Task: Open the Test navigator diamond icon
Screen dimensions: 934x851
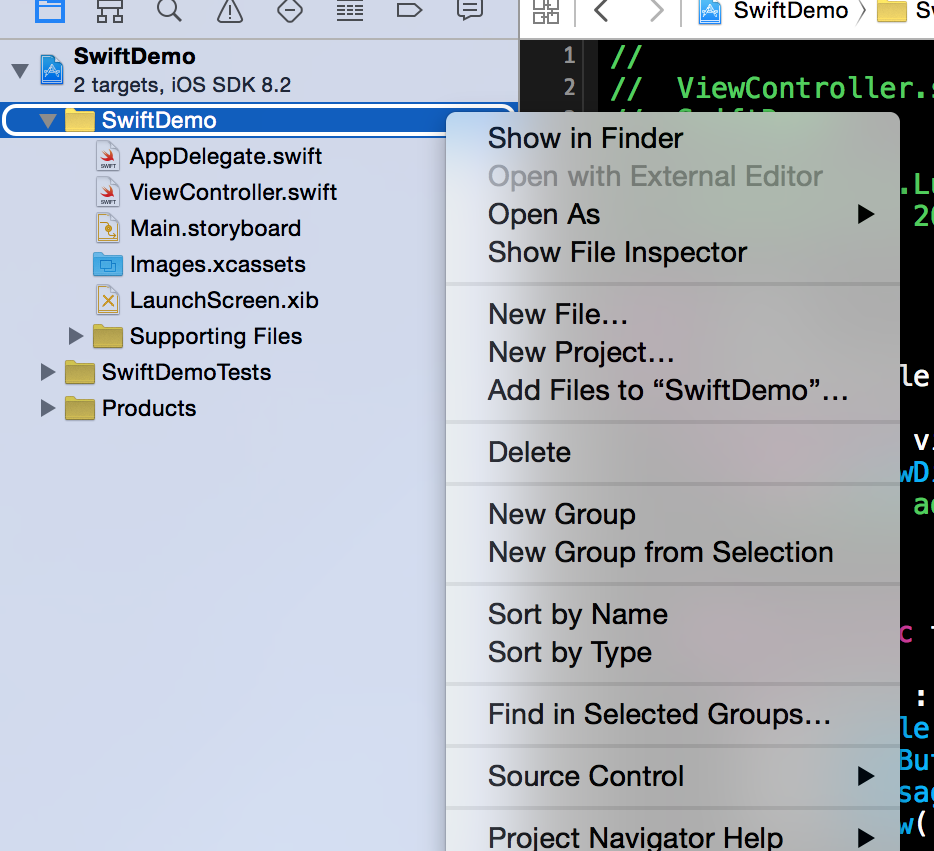Action: (289, 10)
